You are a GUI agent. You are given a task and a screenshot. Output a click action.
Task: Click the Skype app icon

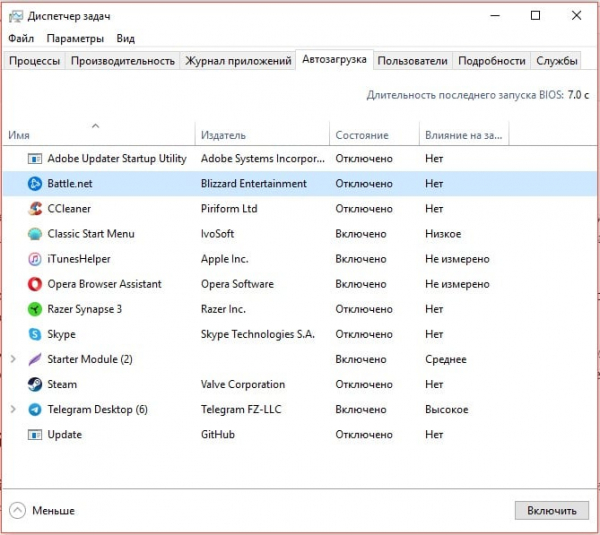35,334
